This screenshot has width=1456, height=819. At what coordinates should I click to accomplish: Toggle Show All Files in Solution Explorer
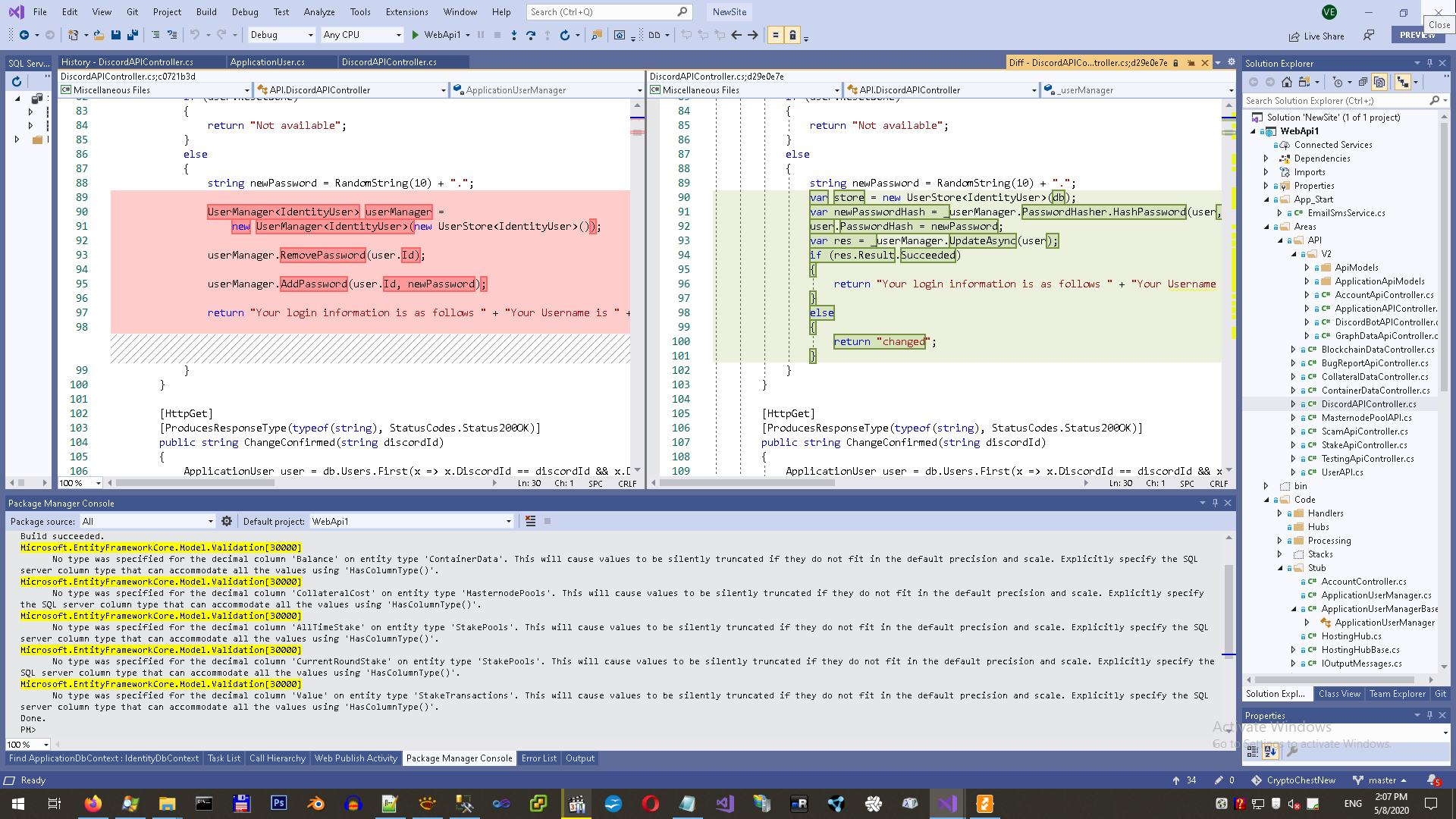pos(1379,82)
